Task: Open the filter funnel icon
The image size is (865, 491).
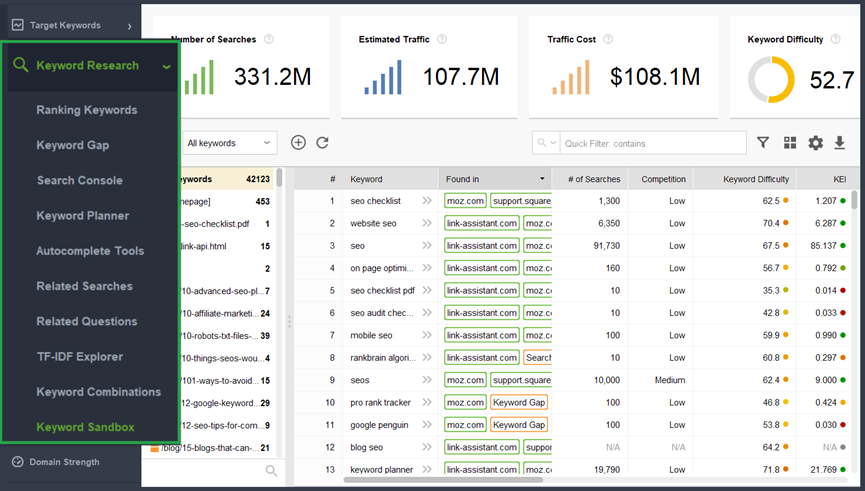Action: (x=763, y=143)
